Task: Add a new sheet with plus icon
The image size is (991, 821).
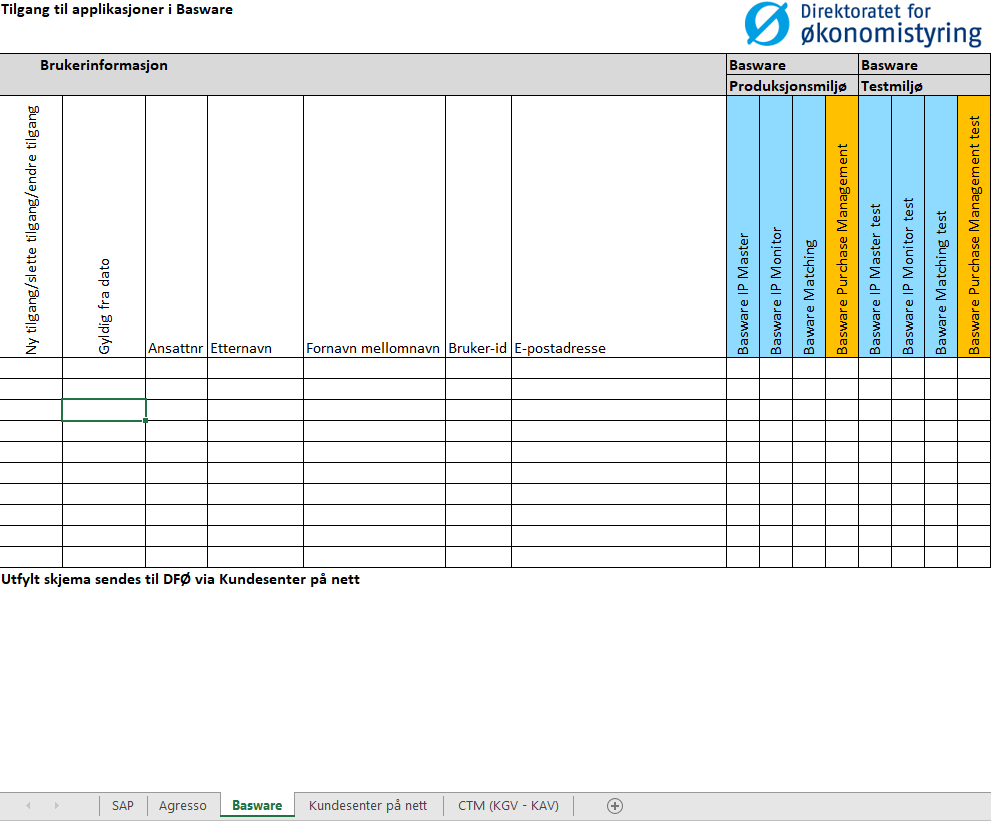Action: pyautogui.click(x=615, y=806)
